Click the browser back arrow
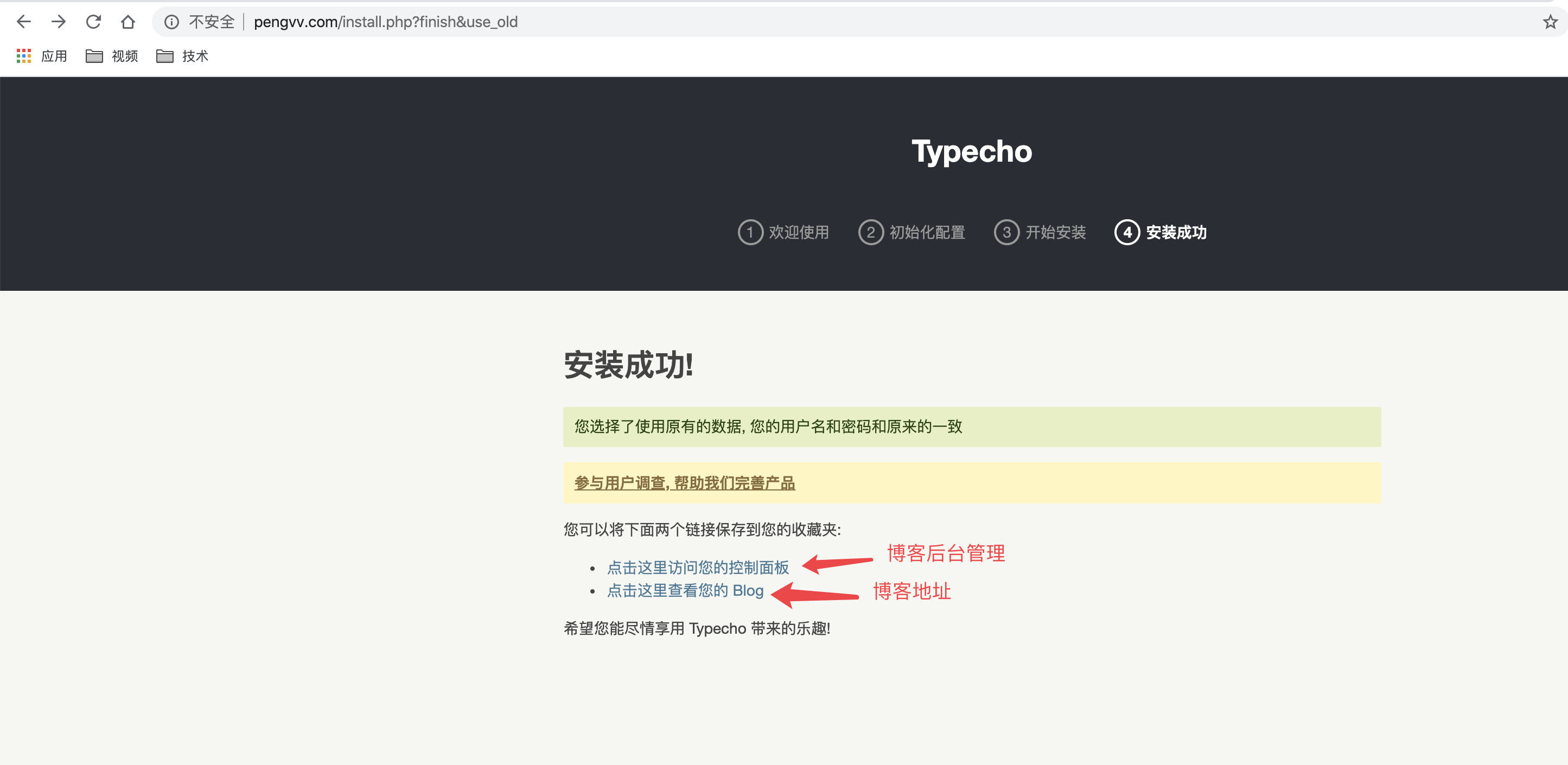 tap(24, 22)
